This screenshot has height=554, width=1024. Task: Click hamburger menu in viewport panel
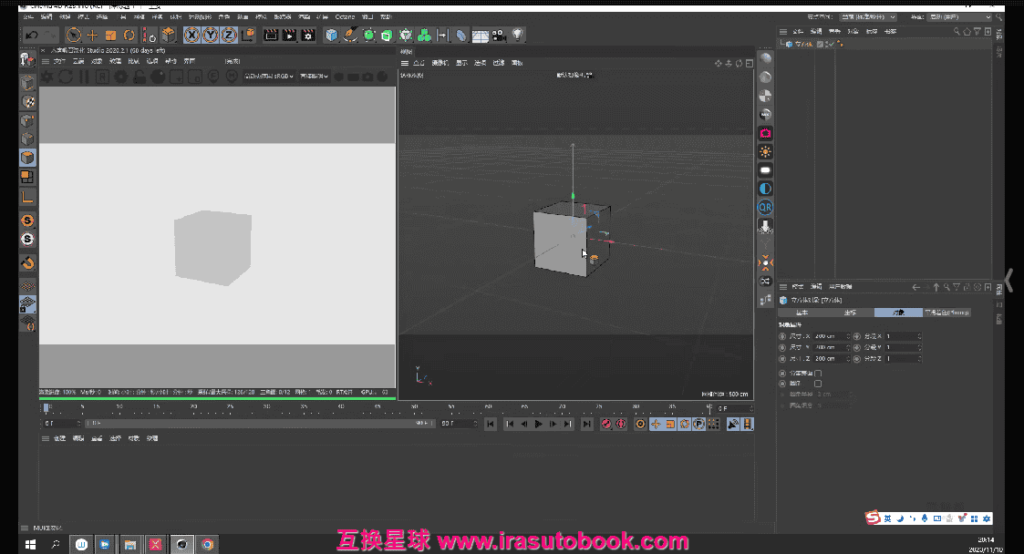pyautogui.click(x=405, y=63)
